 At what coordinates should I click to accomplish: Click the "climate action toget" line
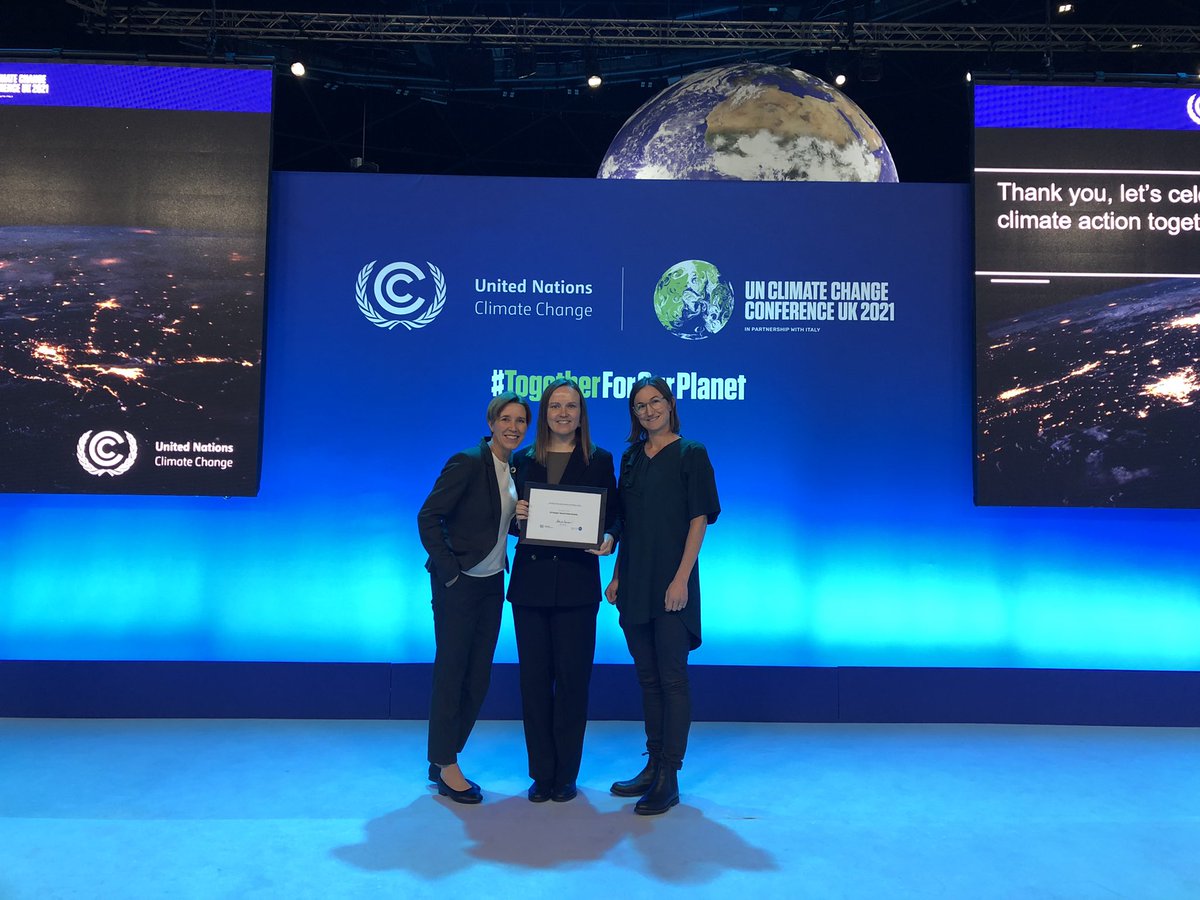click(x=1097, y=220)
